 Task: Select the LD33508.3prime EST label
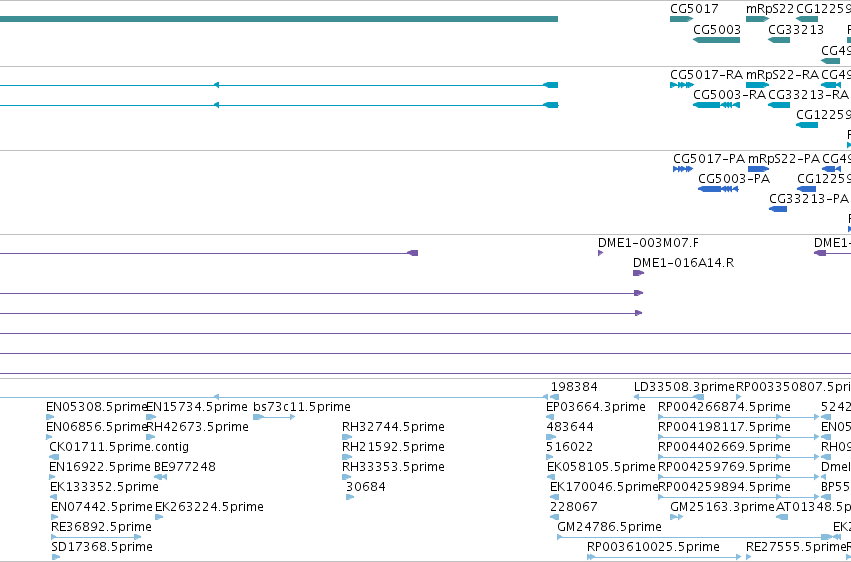(684, 387)
